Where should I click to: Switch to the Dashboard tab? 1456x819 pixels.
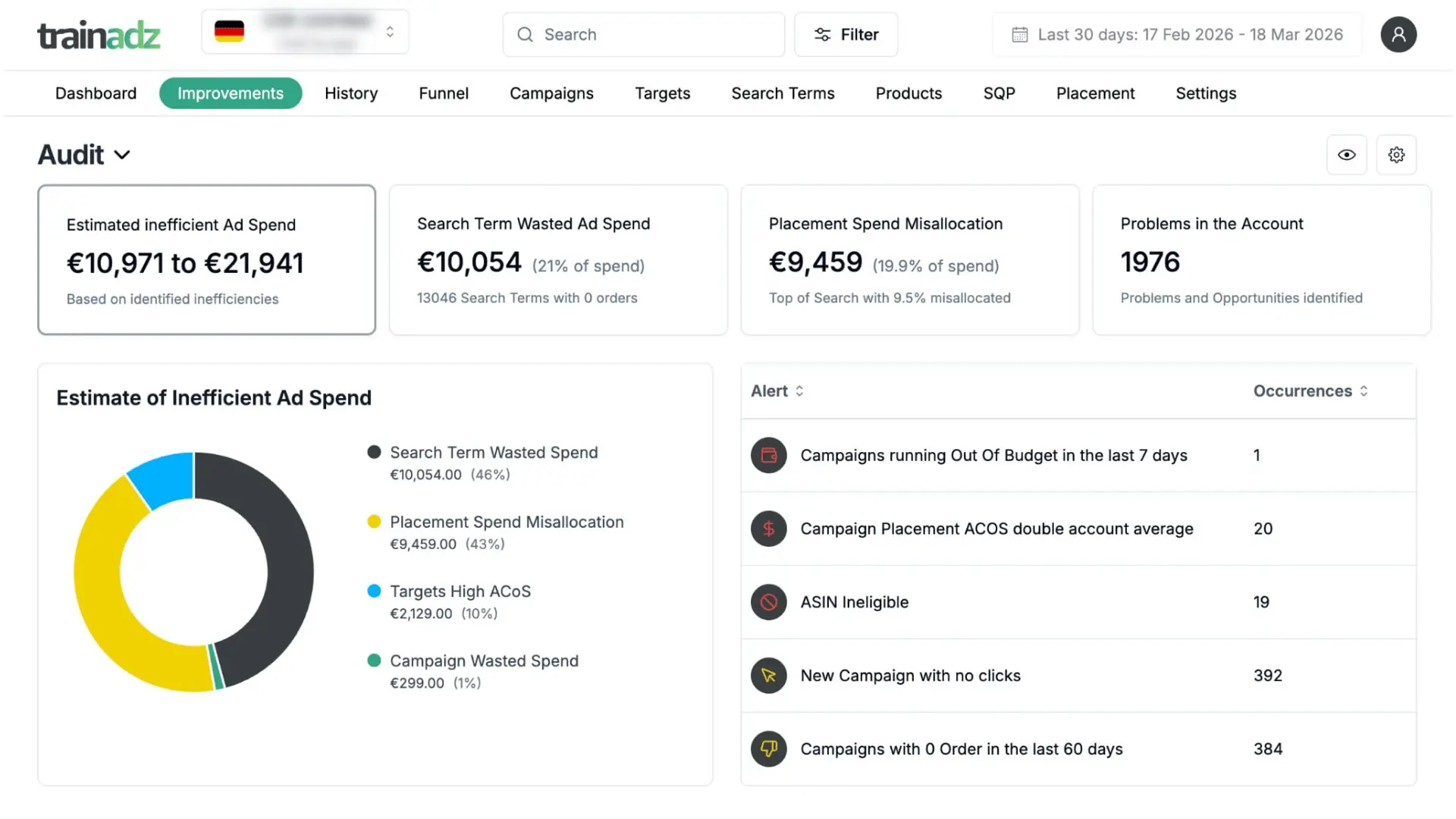96,93
